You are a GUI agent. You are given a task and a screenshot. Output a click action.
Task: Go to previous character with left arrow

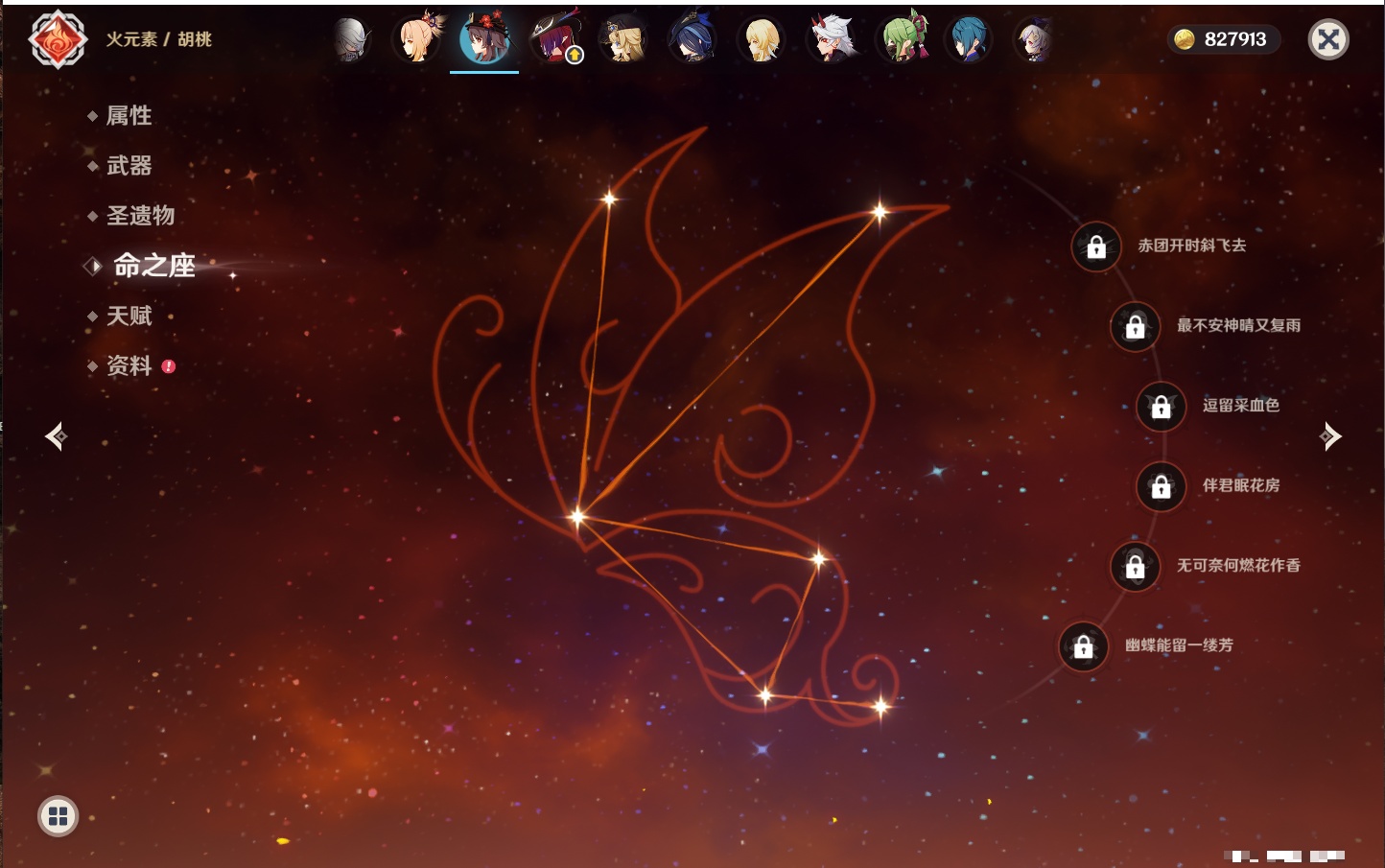pyautogui.click(x=56, y=436)
